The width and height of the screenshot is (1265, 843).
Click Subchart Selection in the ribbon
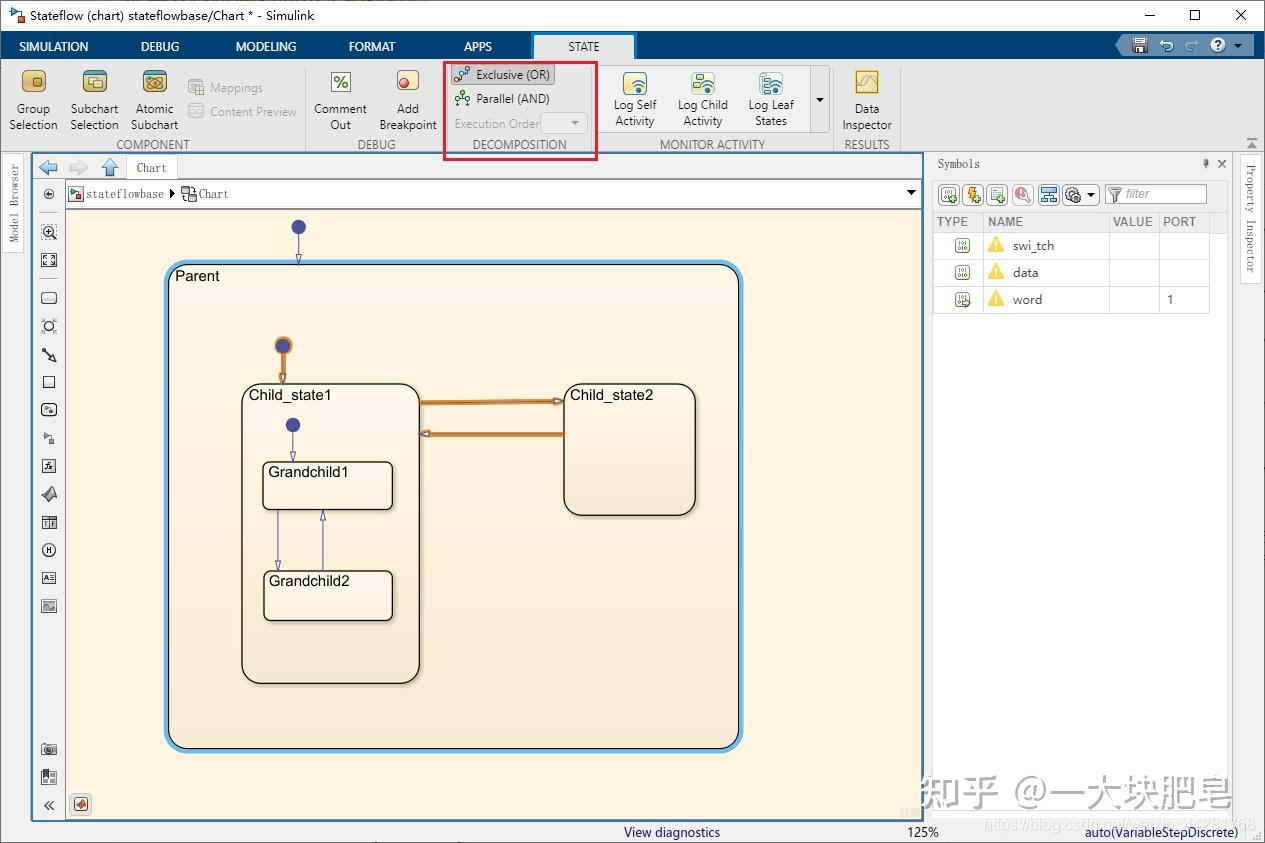coord(94,101)
